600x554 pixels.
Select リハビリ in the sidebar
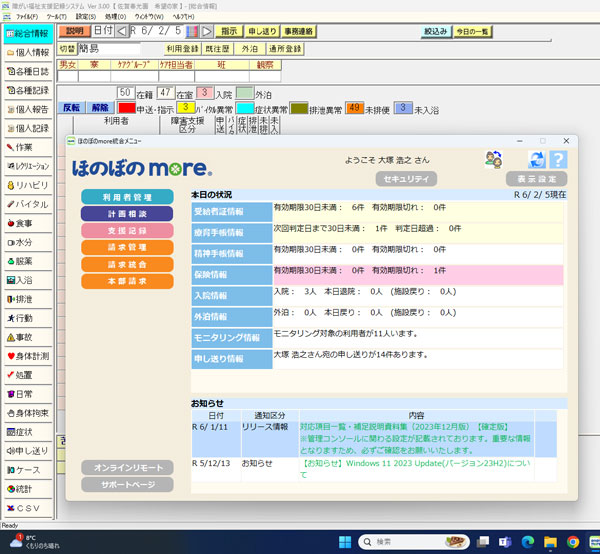click(x=28, y=185)
